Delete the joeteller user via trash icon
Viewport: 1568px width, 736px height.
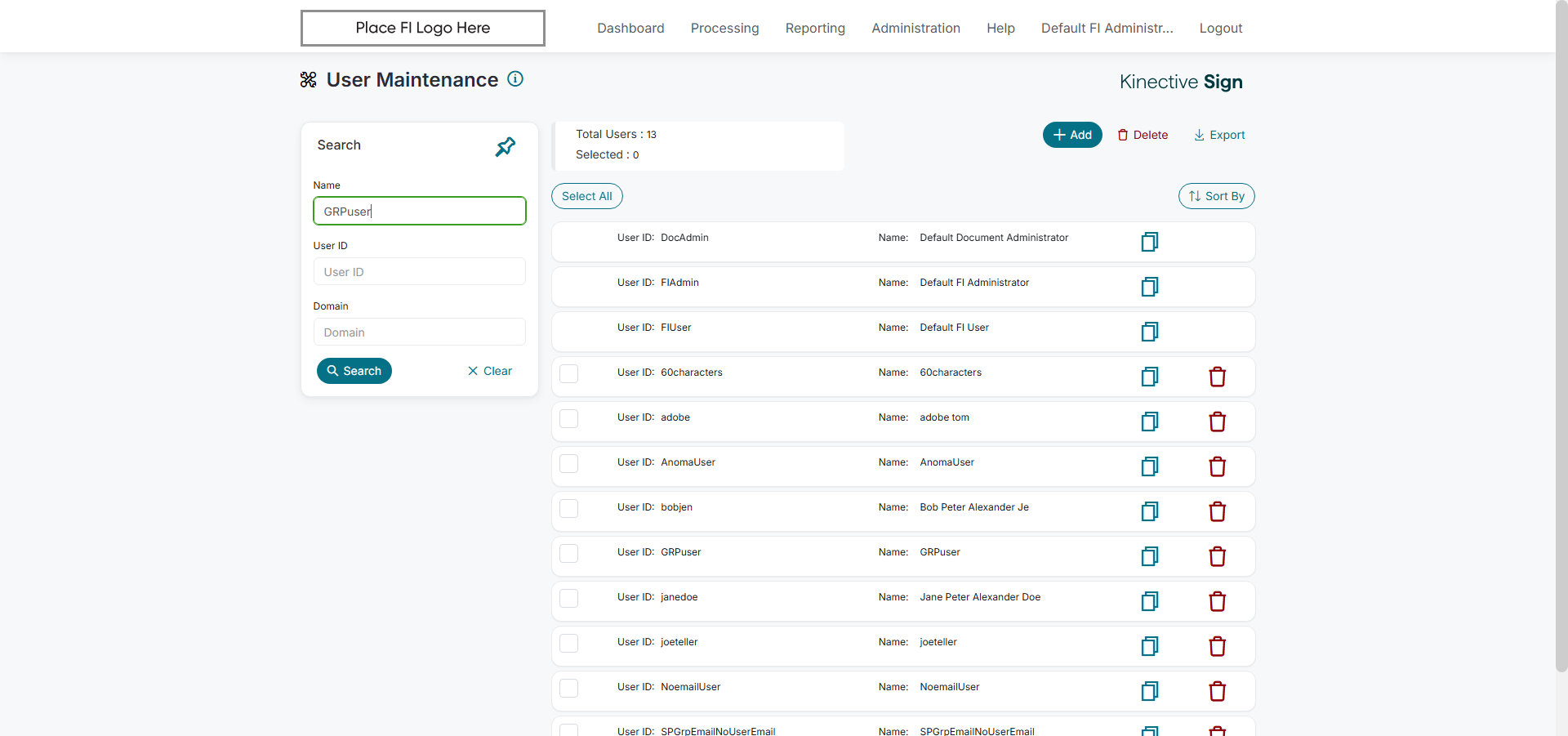click(x=1218, y=646)
